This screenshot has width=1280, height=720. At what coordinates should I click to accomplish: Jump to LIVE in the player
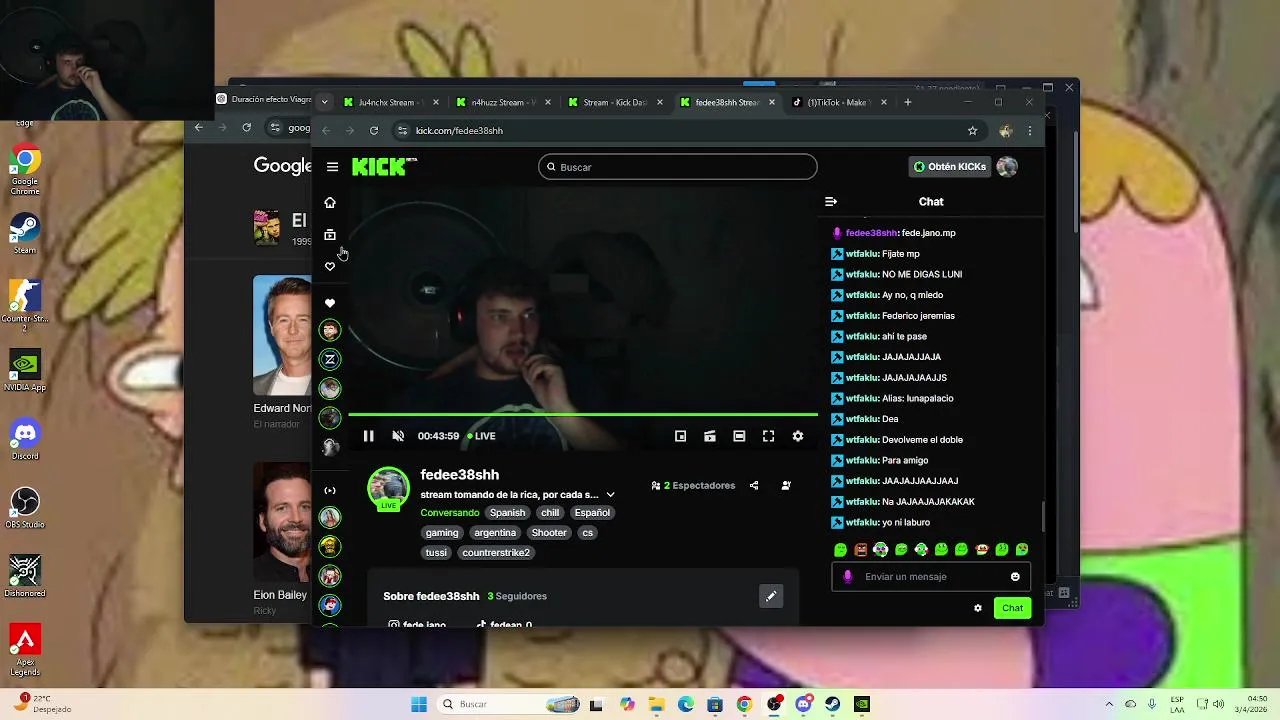click(x=482, y=436)
